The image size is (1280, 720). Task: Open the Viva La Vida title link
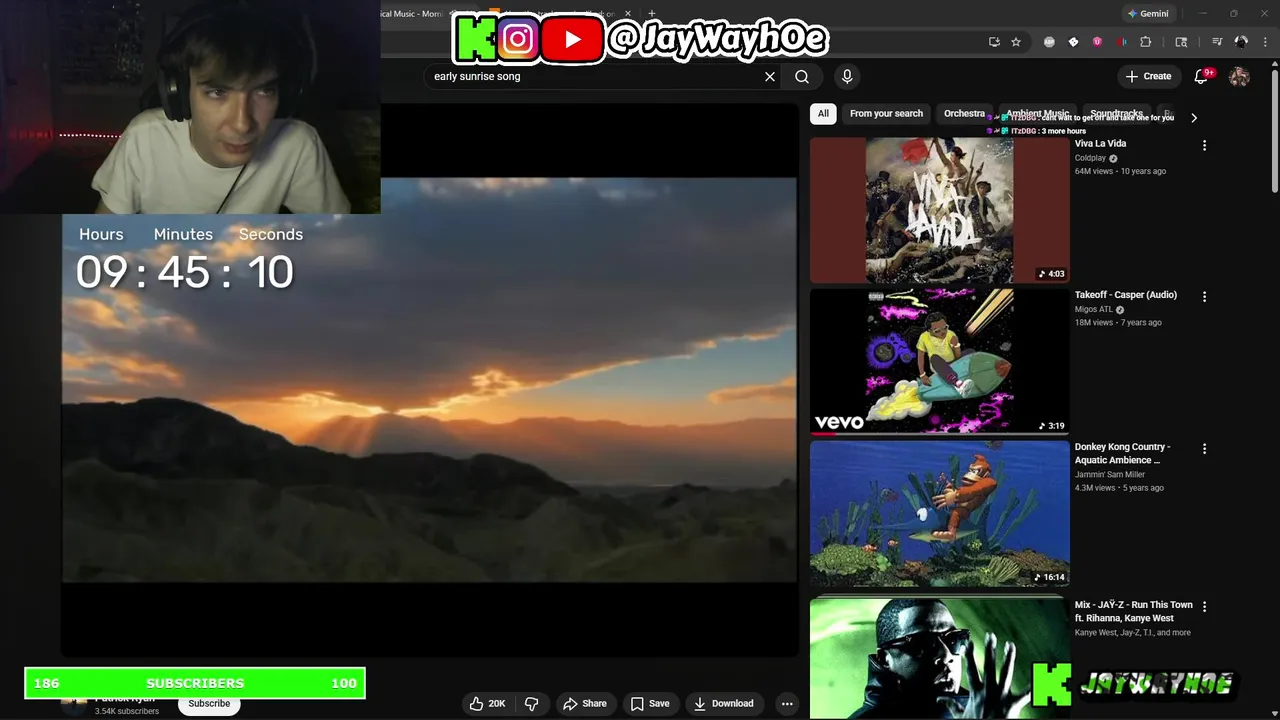[1100, 144]
